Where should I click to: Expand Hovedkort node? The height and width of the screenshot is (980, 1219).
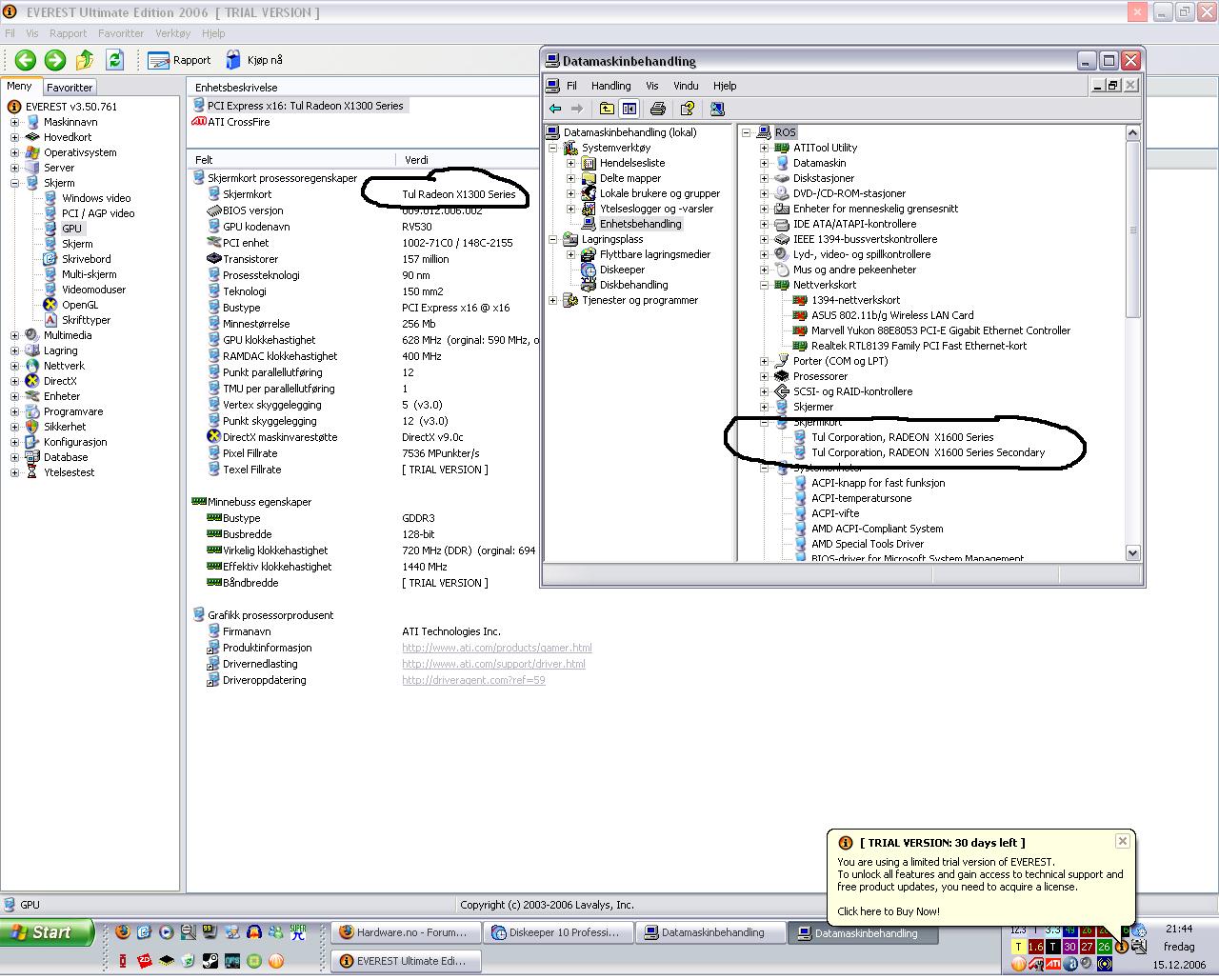pos(14,137)
